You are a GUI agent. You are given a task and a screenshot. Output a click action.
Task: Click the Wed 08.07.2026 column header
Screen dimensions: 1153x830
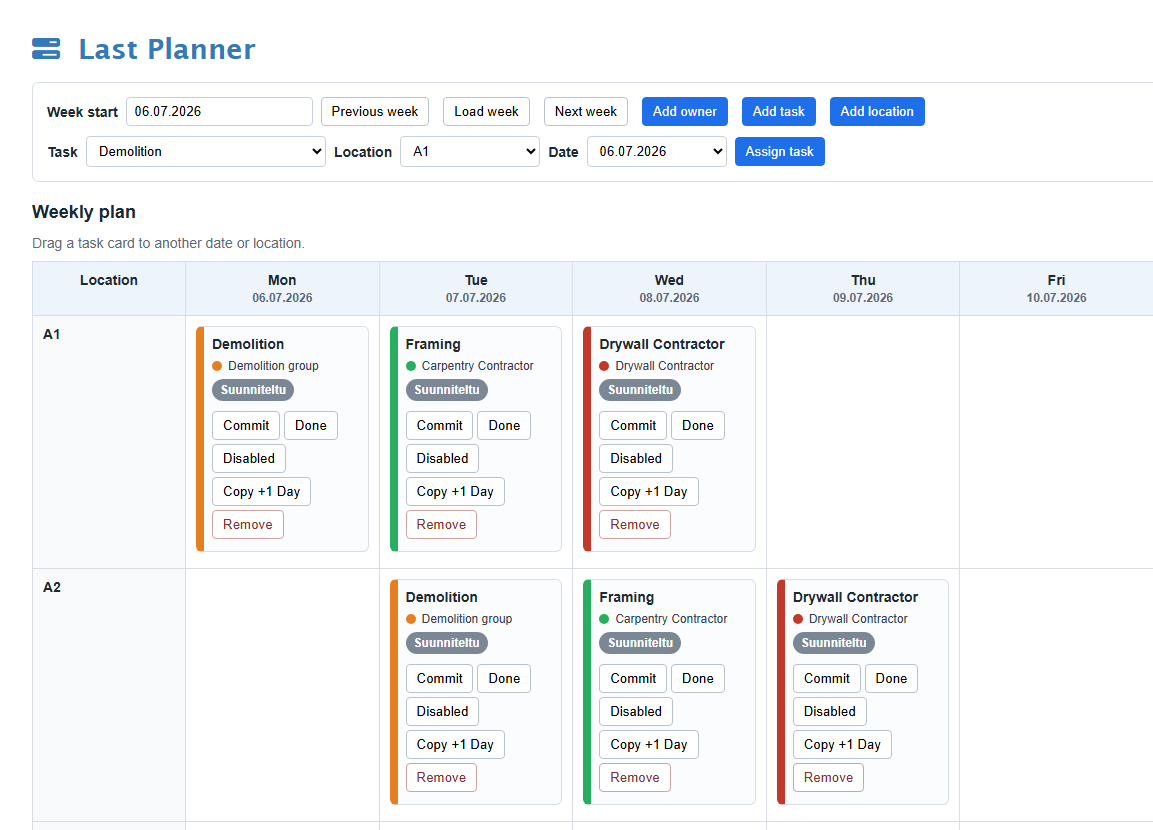669,289
